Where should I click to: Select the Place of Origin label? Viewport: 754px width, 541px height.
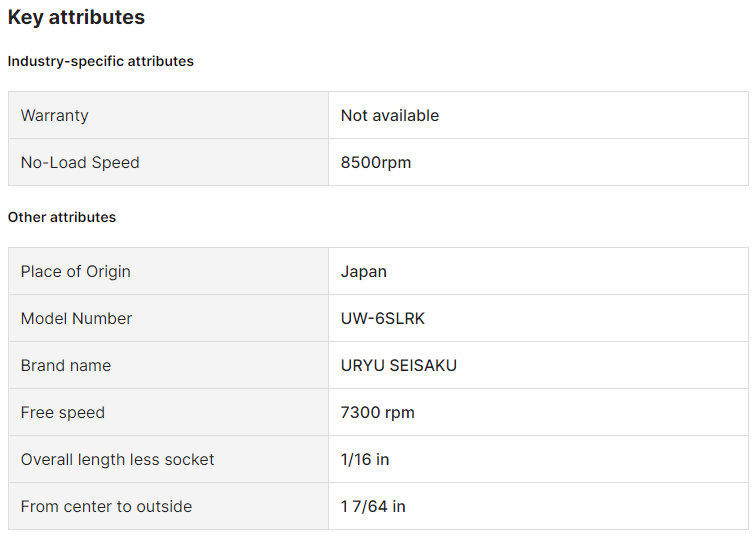[76, 271]
